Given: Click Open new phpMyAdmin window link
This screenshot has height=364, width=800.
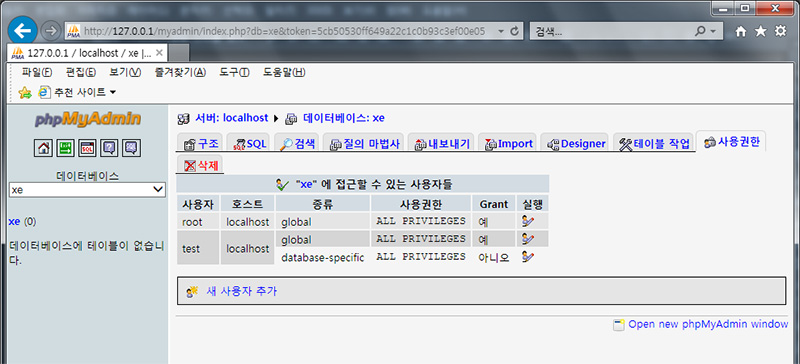Looking at the screenshot, I should click(708, 324).
